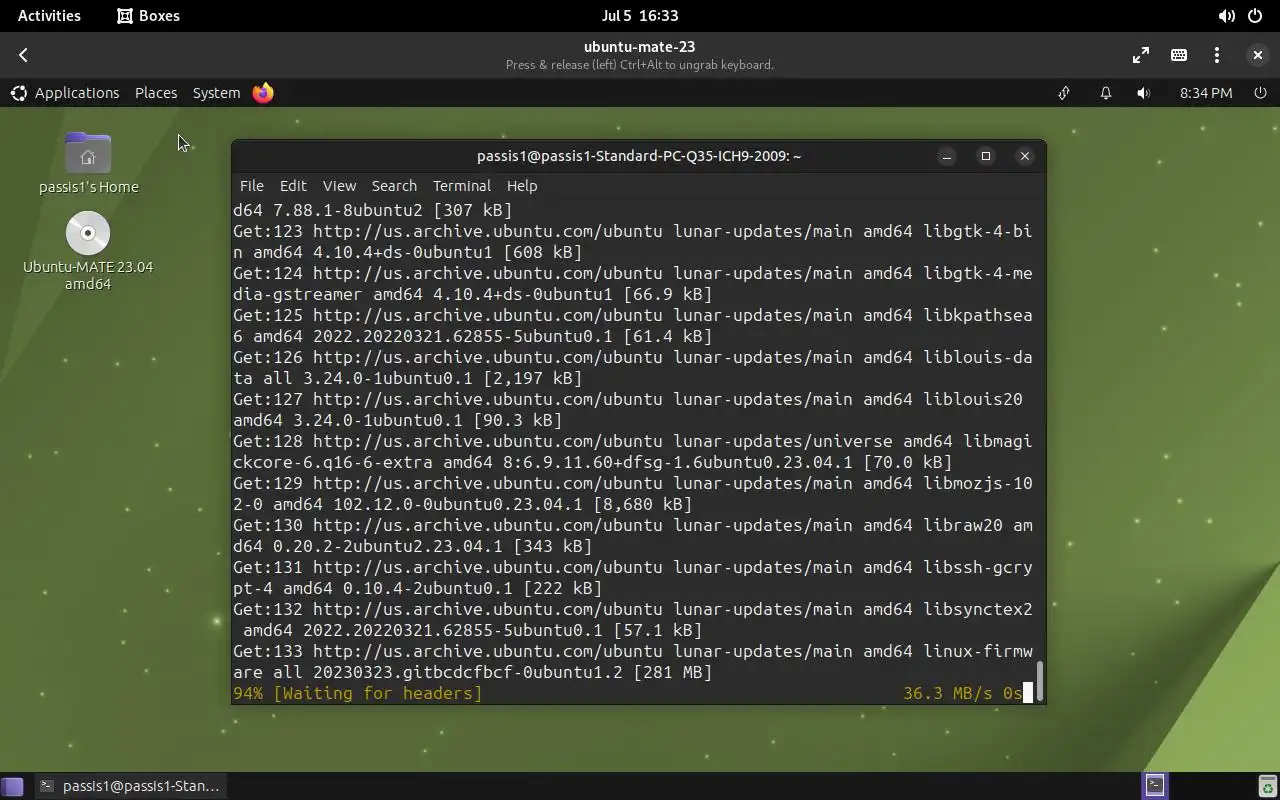Image resolution: width=1280 pixels, height=800 pixels.
Task: Click '94% [Waiting for headers]' progress text
Action: [357, 693]
